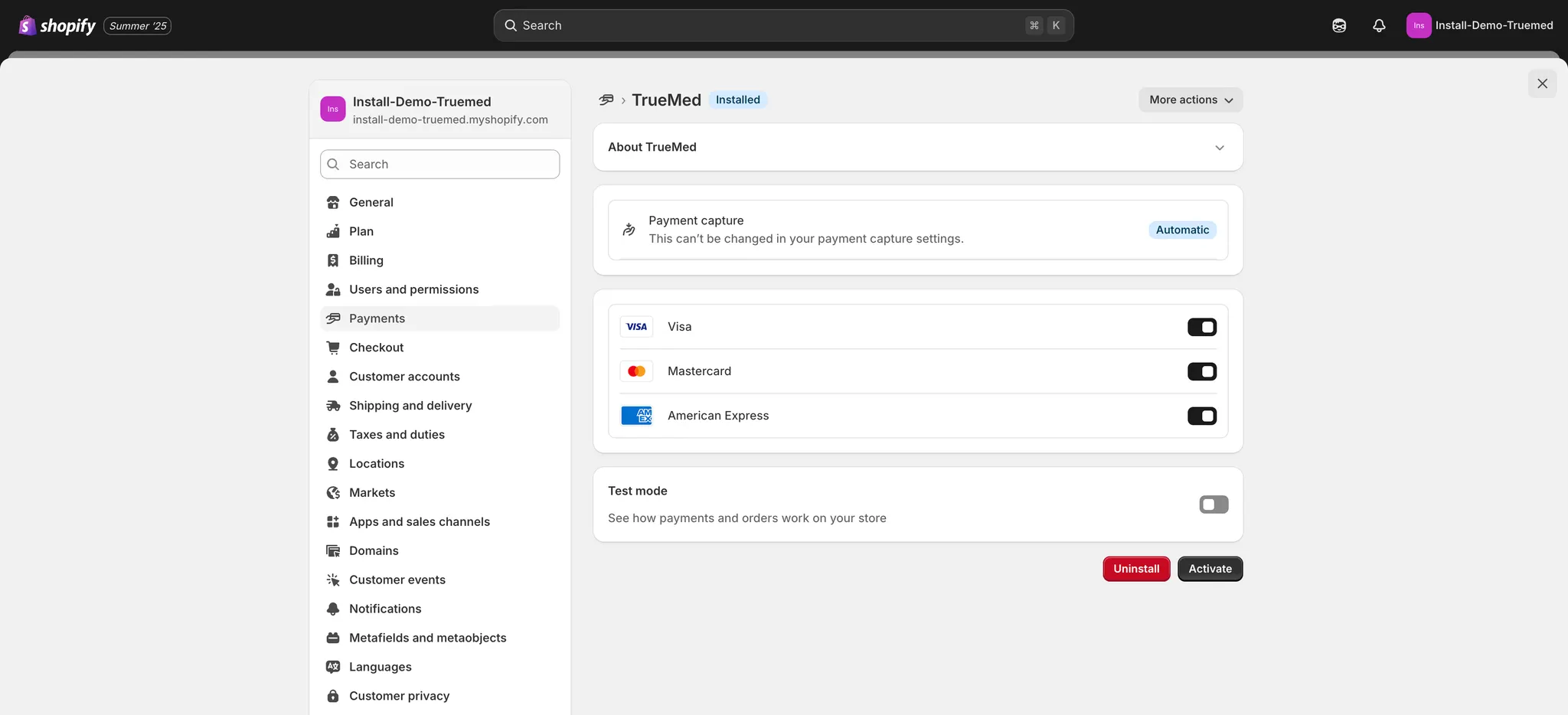Click the Mastercard logo icon

636,371
